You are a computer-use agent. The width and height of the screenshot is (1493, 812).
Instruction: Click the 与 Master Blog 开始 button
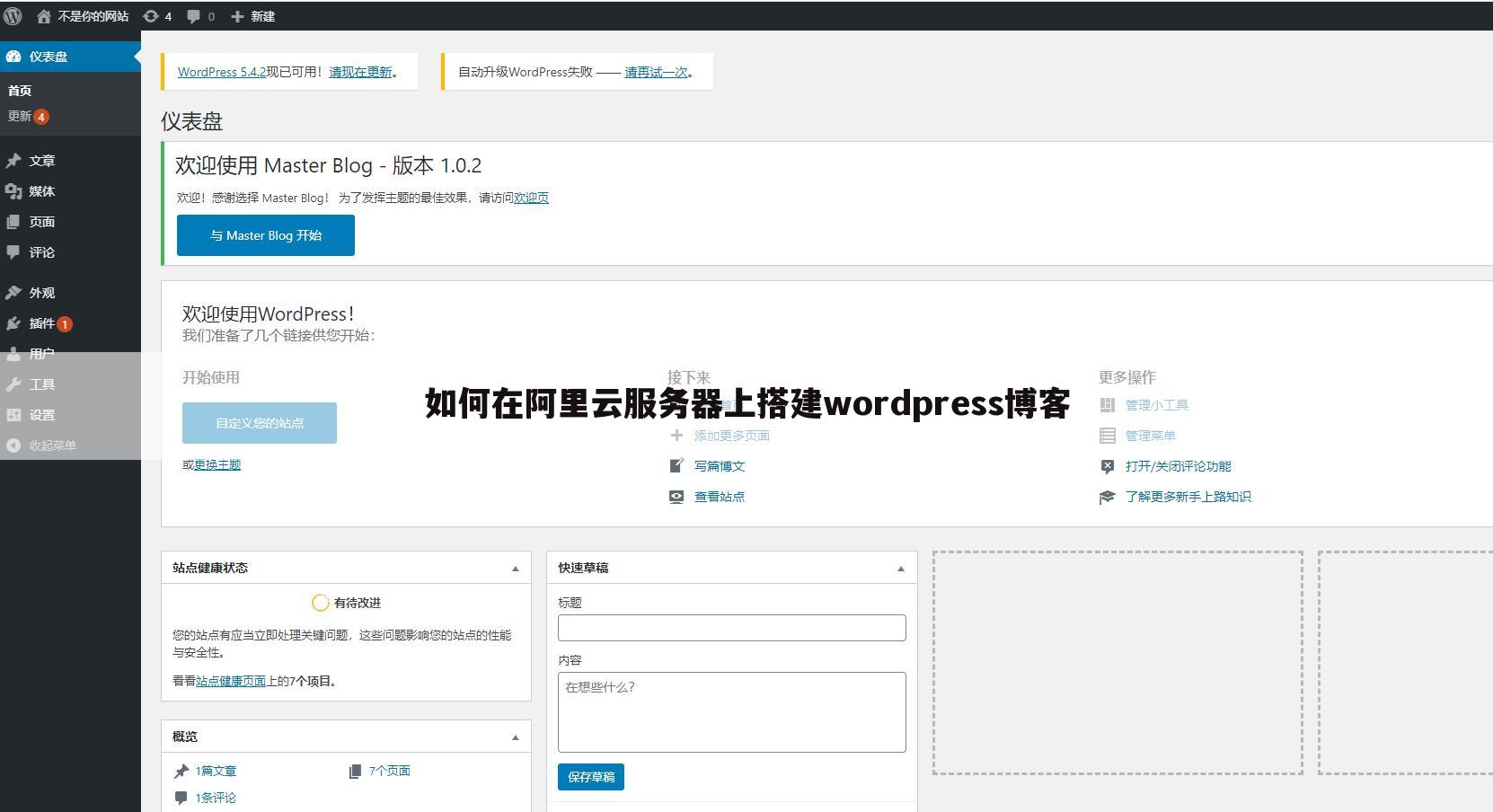click(x=265, y=235)
